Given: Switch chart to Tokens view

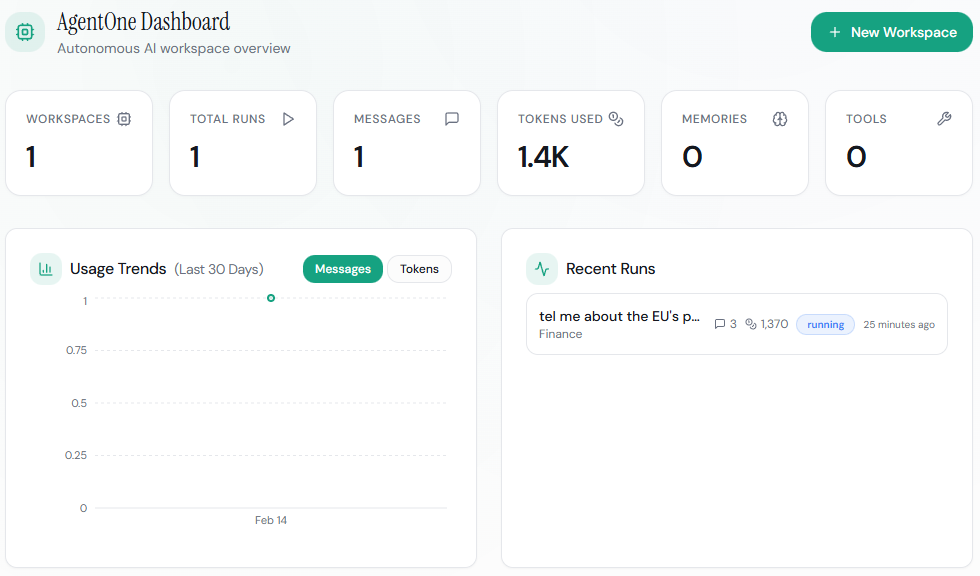Looking at the screenshot, I should point(419,269).
